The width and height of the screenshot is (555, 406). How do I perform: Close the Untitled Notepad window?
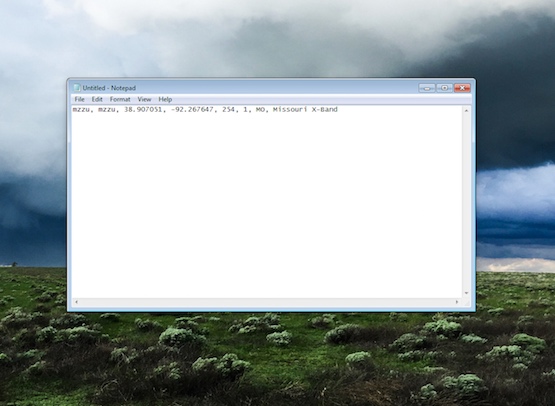(x=462, y=88)
